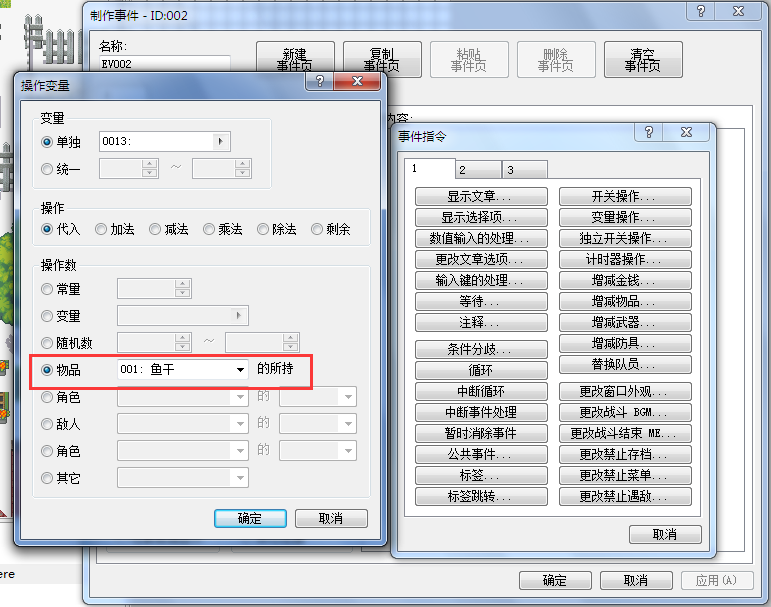The image size is (771, 607).
Task: Click 确定 in the 操作变量 dialog
Action: [250, 518]
